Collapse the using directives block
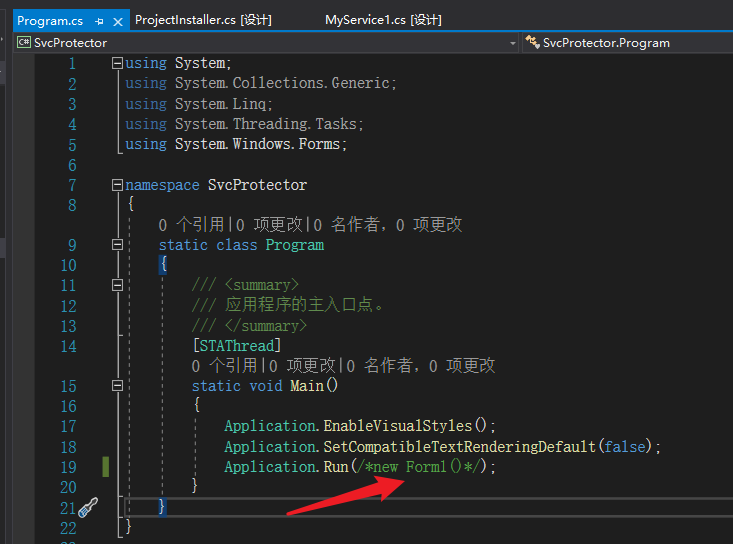This screenshot has height=544, width=733. coord(118,63)
